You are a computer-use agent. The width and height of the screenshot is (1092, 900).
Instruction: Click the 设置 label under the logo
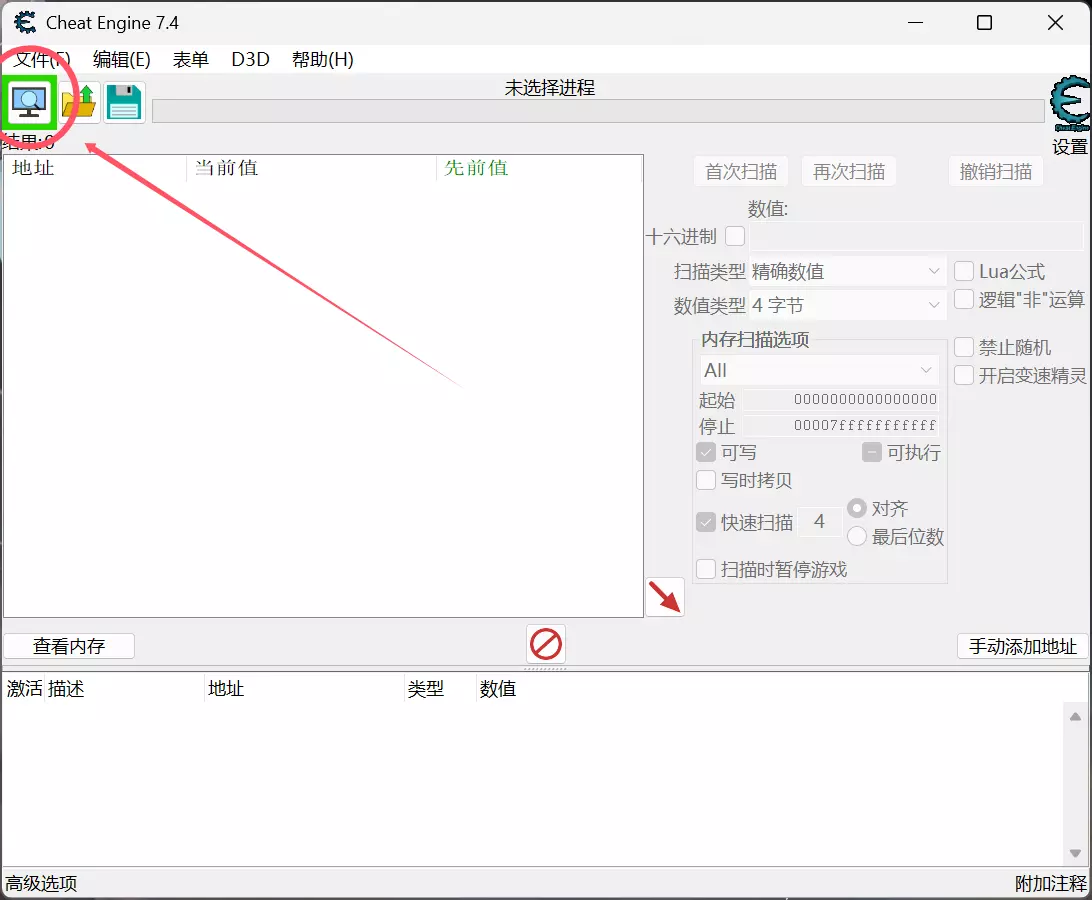tap(1070, 147)
